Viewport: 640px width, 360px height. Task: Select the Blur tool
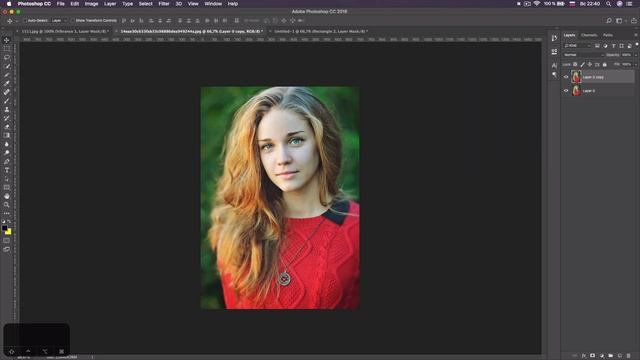click(x=7, y=144)
